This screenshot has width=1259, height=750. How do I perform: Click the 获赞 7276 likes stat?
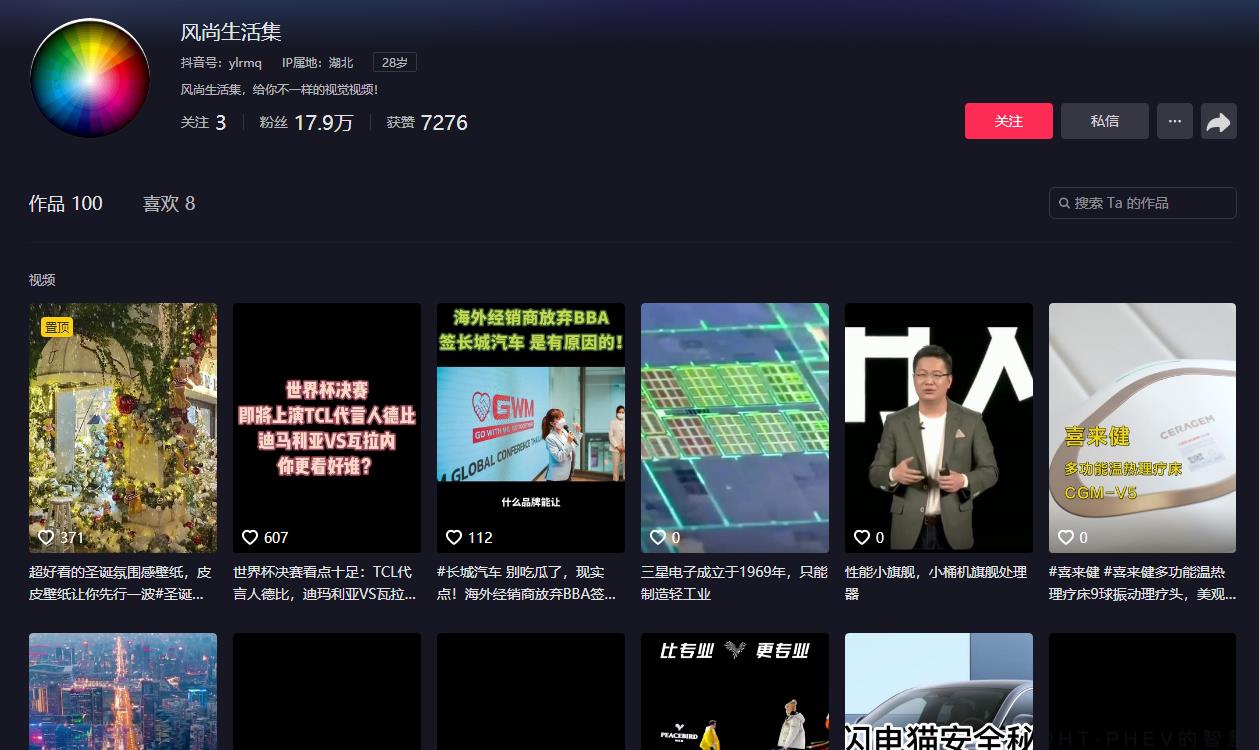[x=427, y=122]
